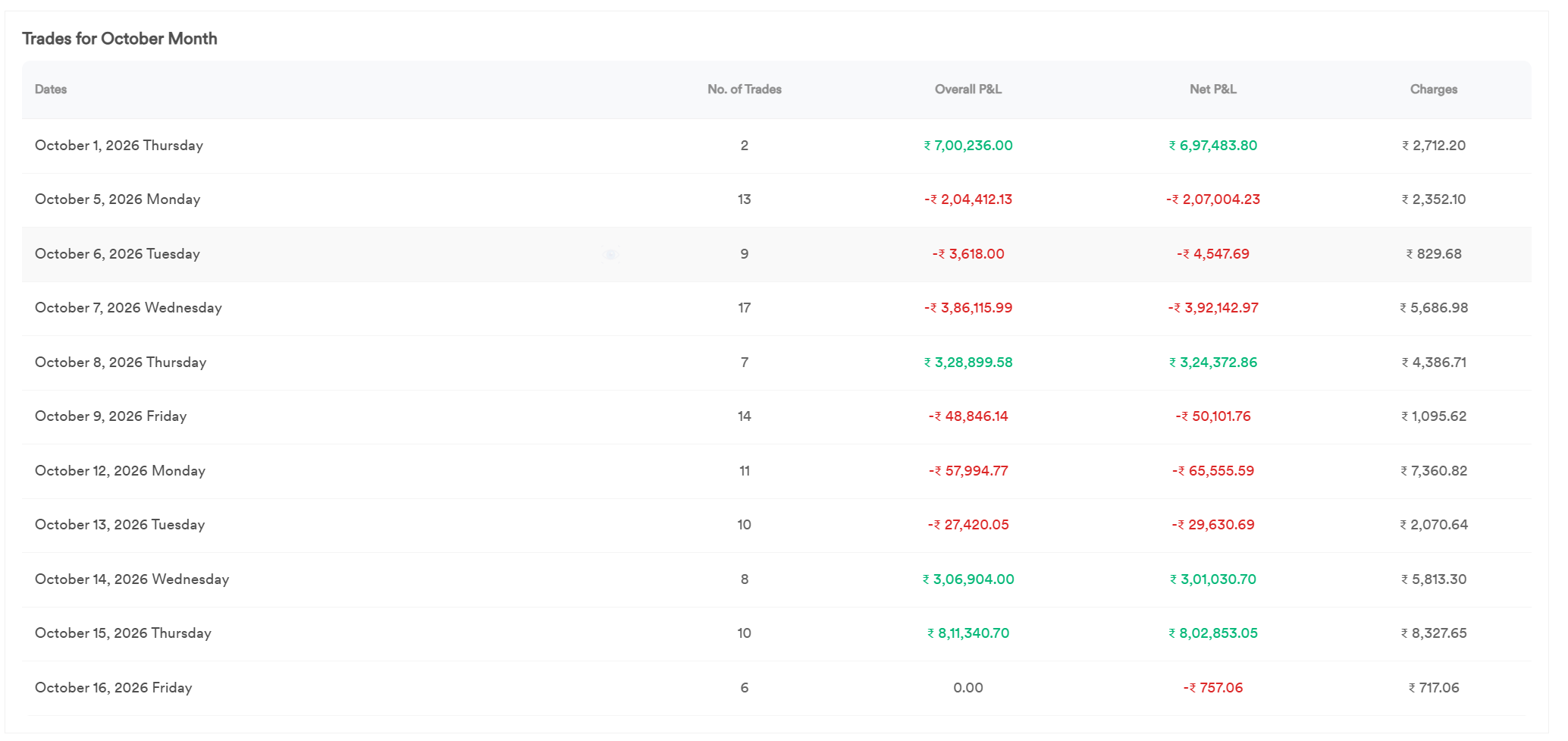Click Net P&L value -₹ 50,101.76
This screenshot has width=1568, height=741.
point(1213,416)
